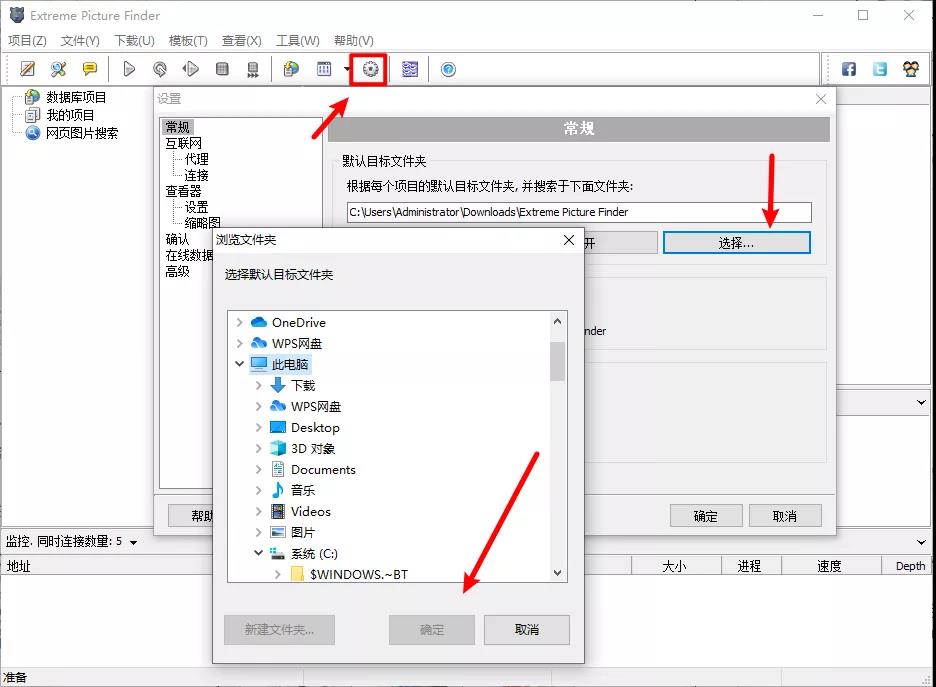This screenshot has height=687, width=936.
Task: Click the play icon with the left arrow
Action: tap(191, 69)
